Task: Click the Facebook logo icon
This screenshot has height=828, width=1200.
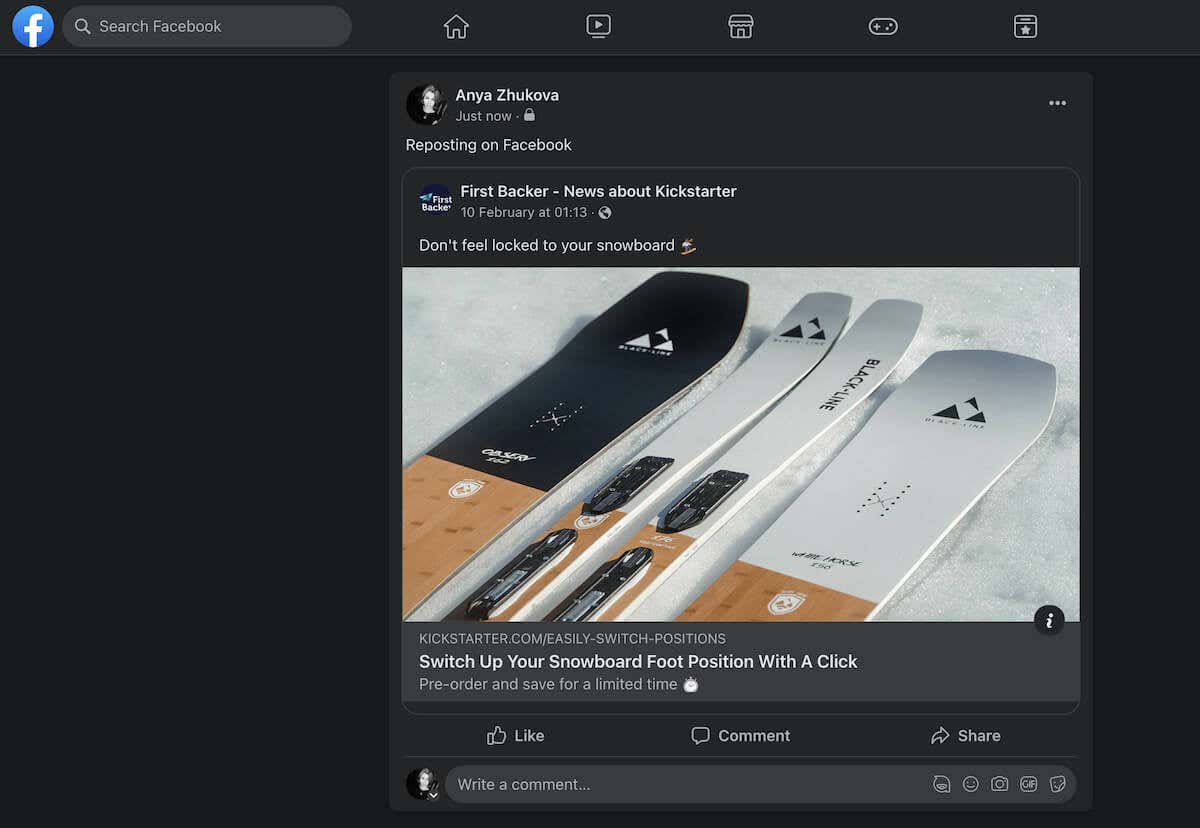Action: pyautogui.click(x=33, y=26)
